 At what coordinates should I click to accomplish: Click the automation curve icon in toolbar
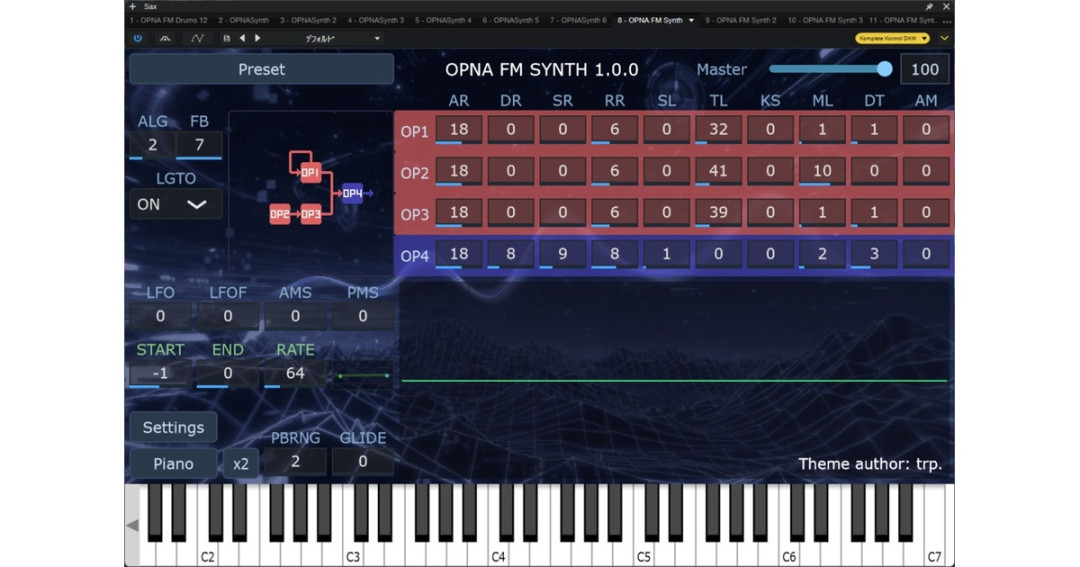pos(197,39)
